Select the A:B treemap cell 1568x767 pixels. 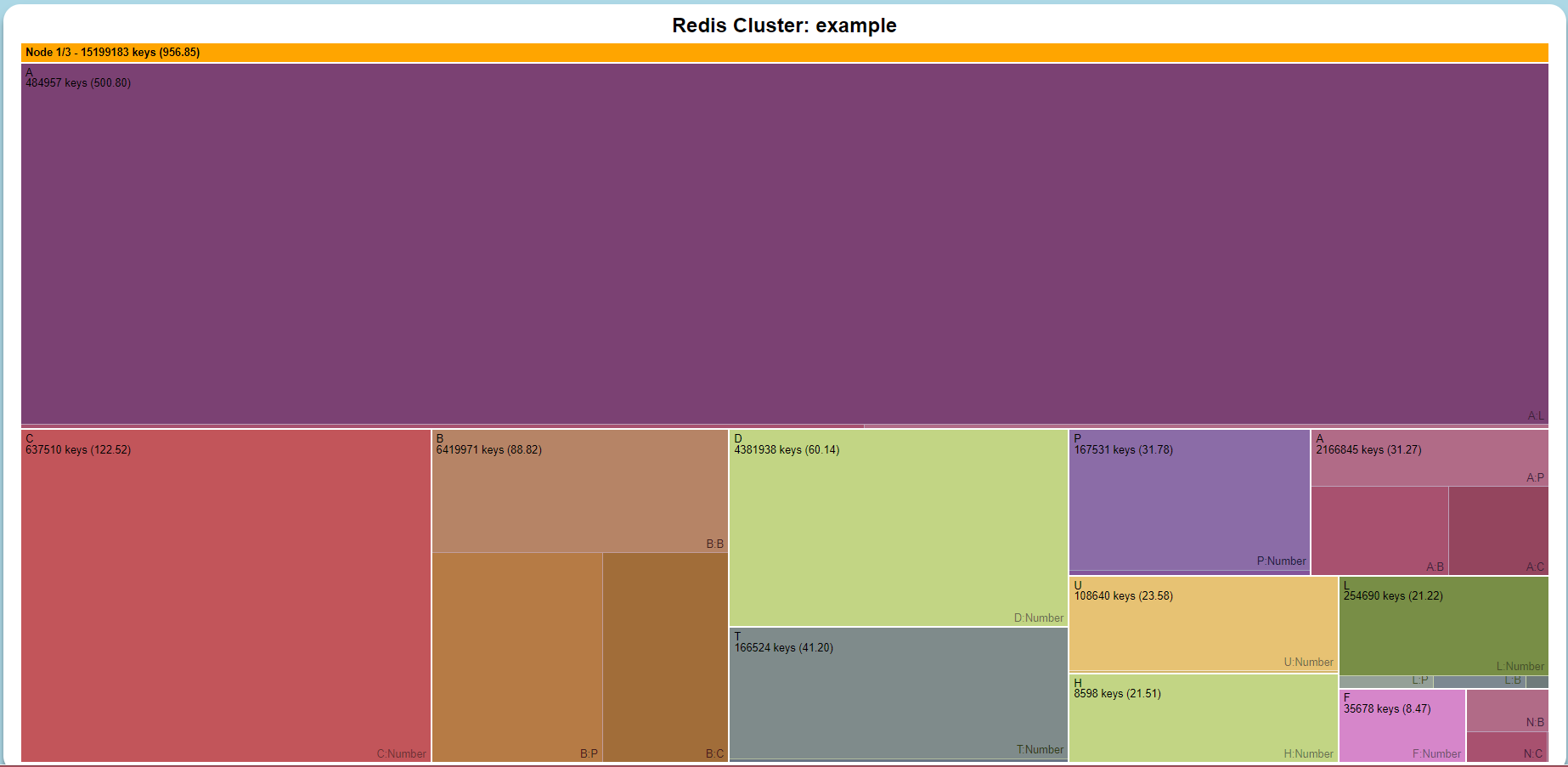click(1379, 530)
